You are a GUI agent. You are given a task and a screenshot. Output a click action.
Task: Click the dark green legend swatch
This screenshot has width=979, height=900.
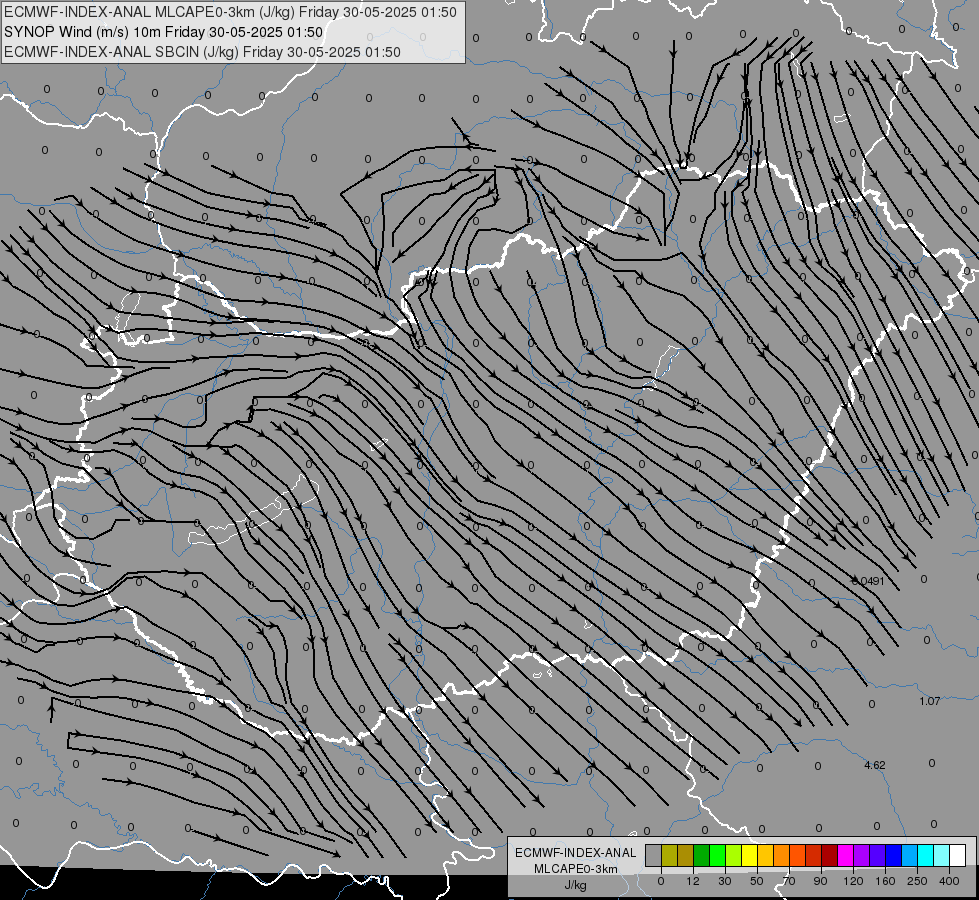pos(702,855)
